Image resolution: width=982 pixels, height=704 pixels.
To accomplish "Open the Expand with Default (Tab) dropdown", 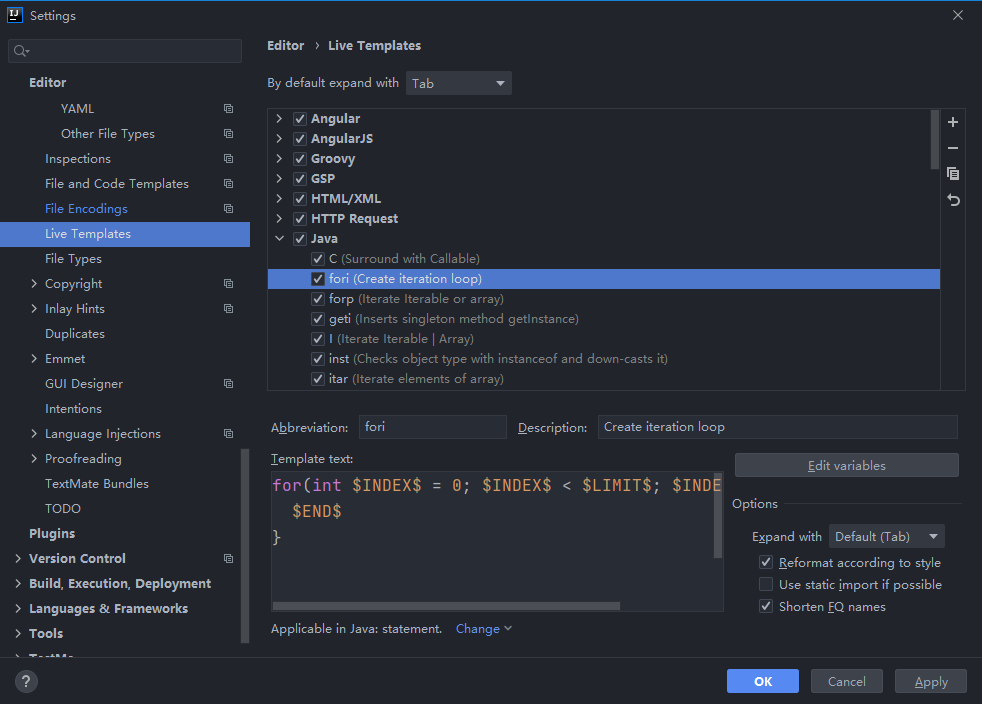I will pyautogui.click(x=886, y=537).
